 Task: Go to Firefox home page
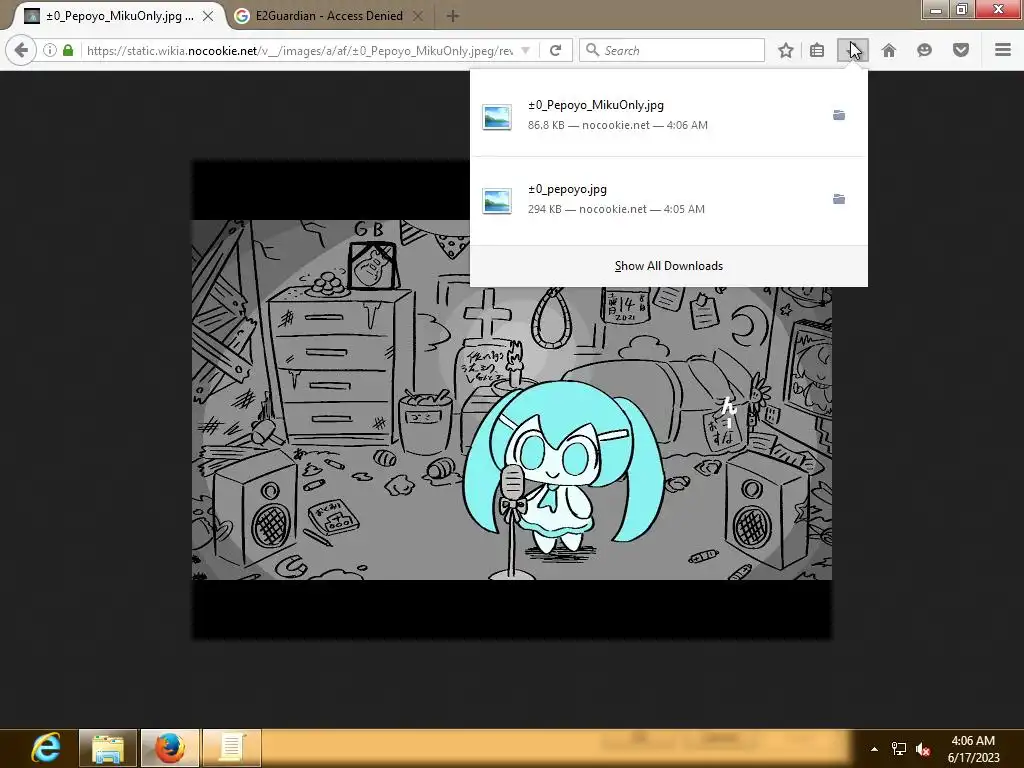[889, 50]
